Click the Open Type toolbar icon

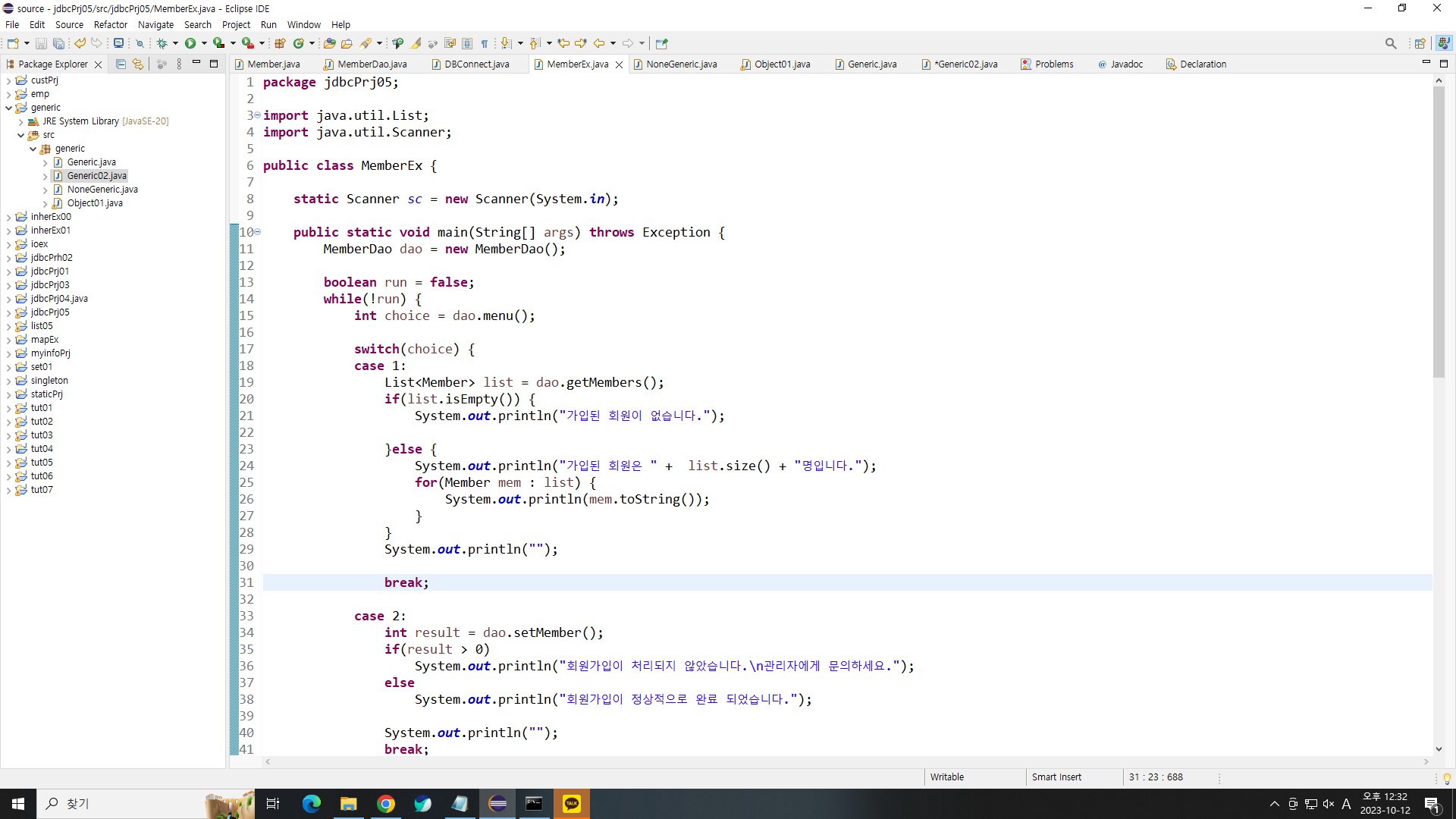[x=329, y=43]
